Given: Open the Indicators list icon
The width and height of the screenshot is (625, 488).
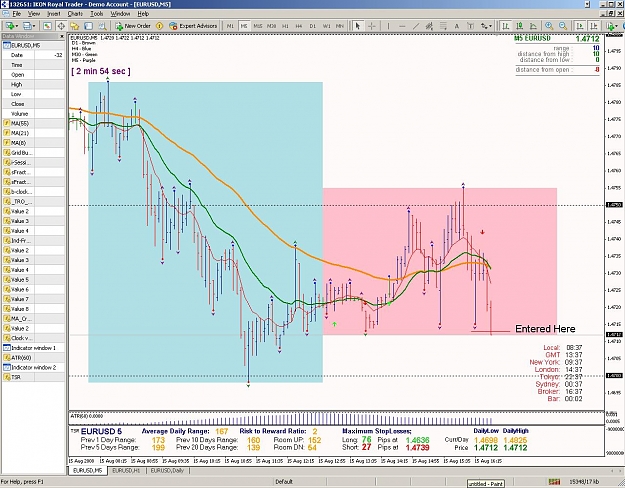Looking at the screenshot, I should pos(611,26).
